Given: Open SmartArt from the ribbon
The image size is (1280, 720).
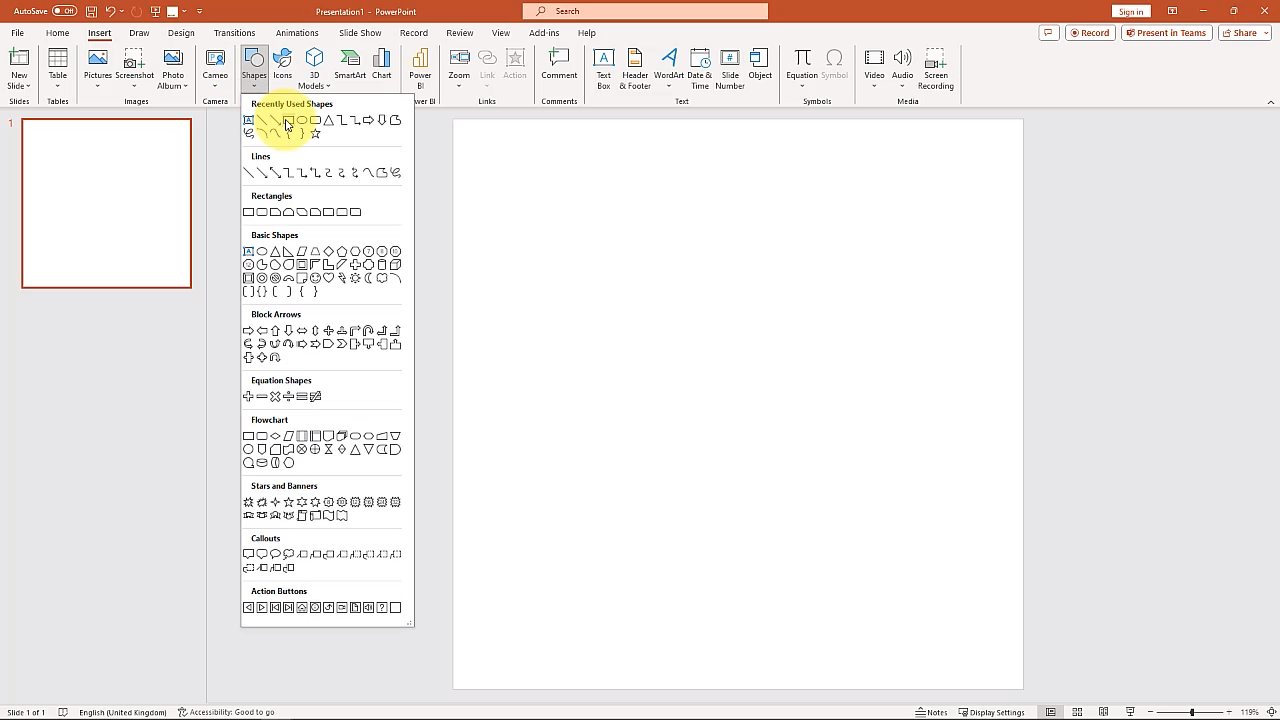Looking at the screenshot, I should point(350,66).
